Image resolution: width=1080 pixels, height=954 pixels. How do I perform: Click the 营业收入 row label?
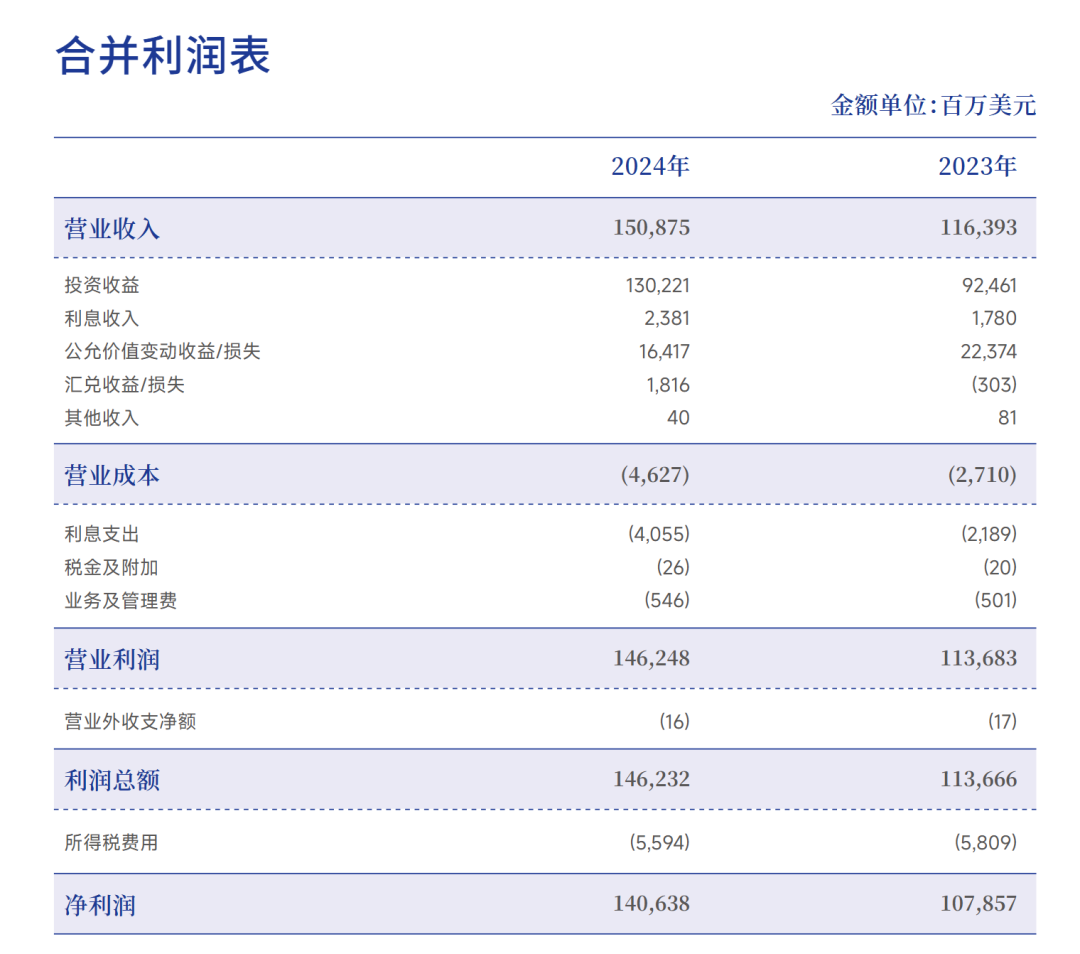point(112,228)
